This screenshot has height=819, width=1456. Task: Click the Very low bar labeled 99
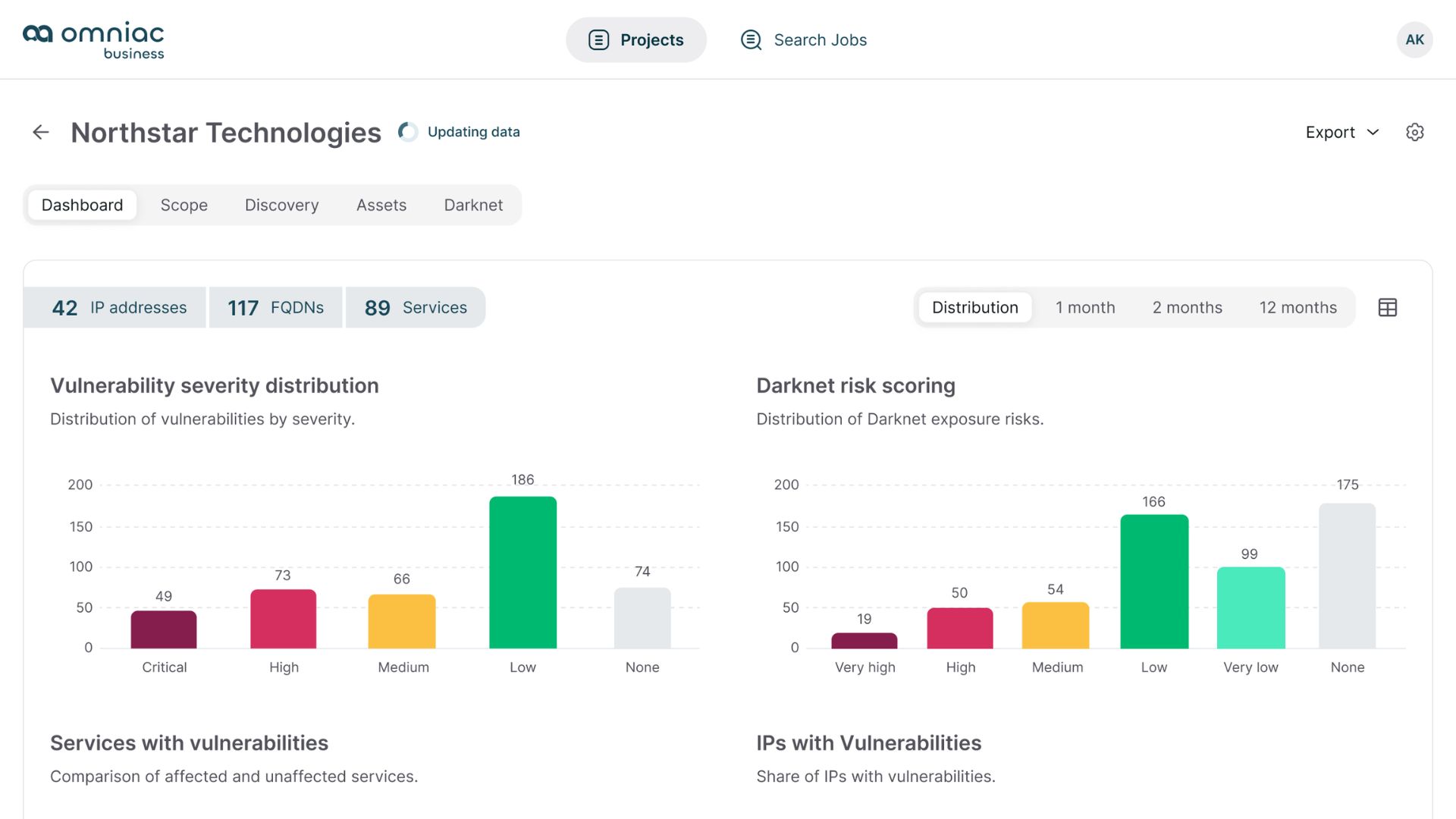click(1251, 607)
